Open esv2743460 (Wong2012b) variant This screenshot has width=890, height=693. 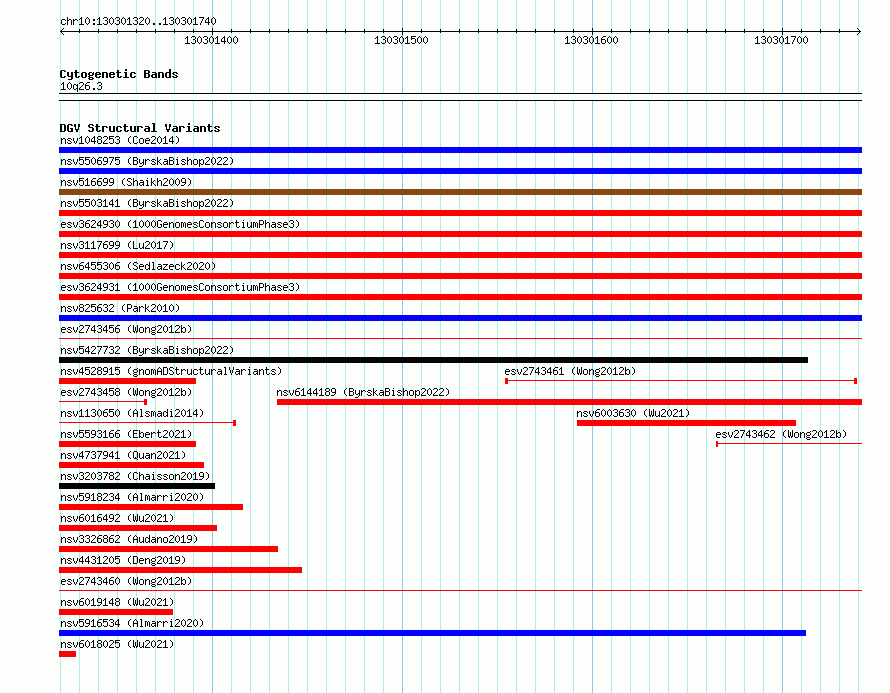pos(126,581)
